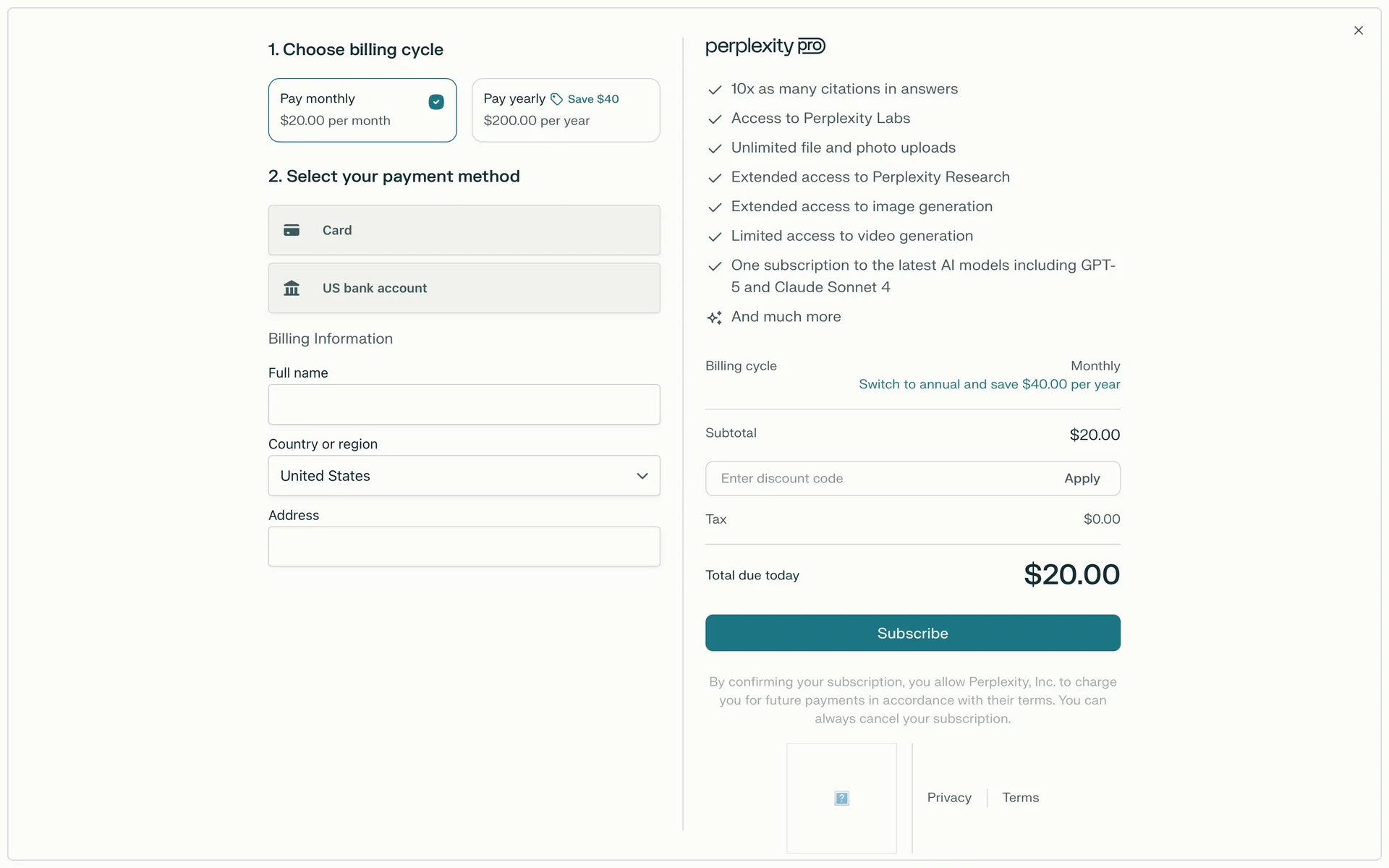Click the checkmark next to Access to Perplexity Labs

[715, 119]
